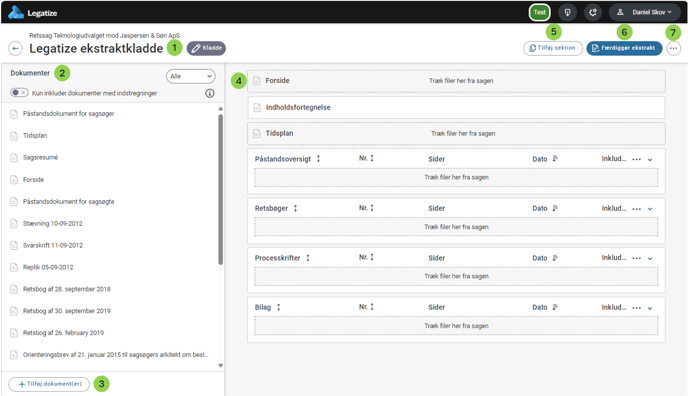Open the Processkrifter section three-dot menu

click(x=637, y=258)
